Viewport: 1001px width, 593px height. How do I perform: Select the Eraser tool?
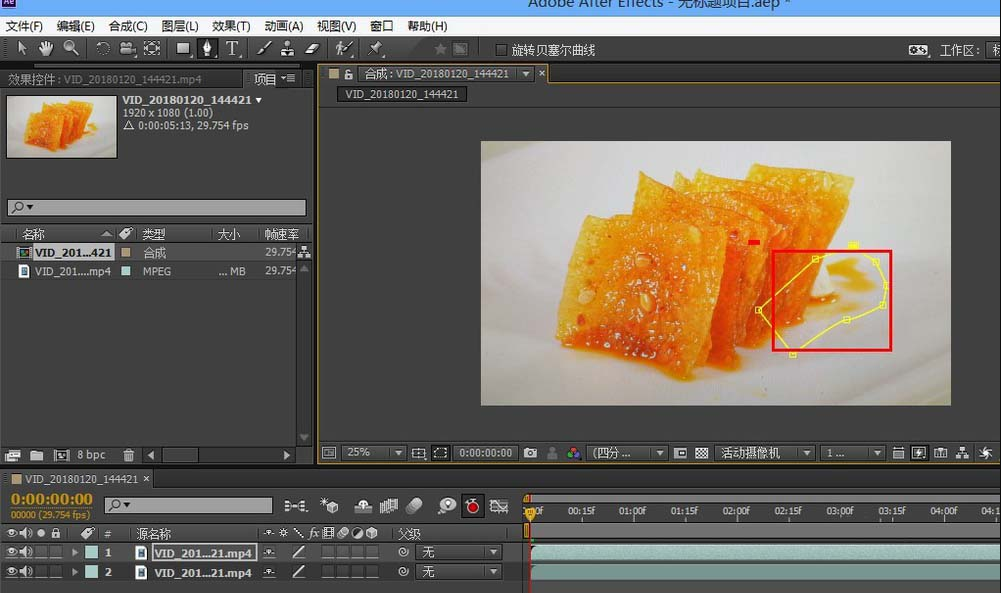pos(310,48)
